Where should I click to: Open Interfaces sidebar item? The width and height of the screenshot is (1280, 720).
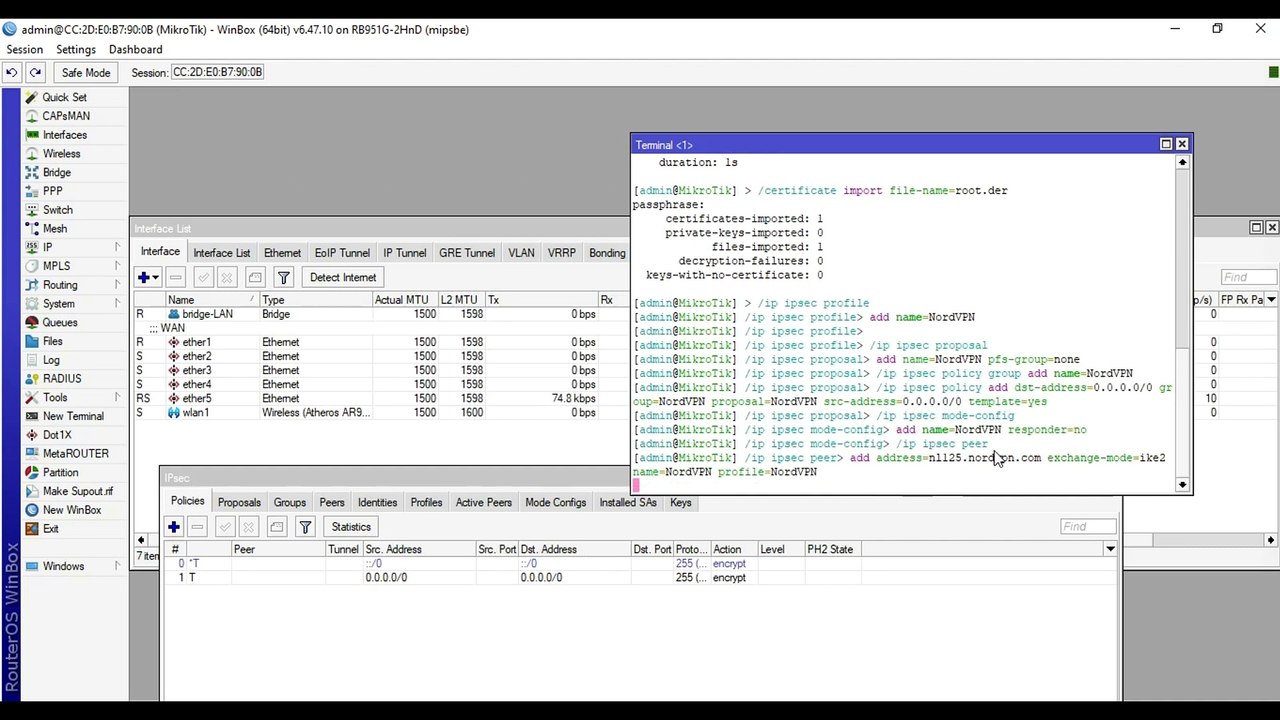(64, 135)
